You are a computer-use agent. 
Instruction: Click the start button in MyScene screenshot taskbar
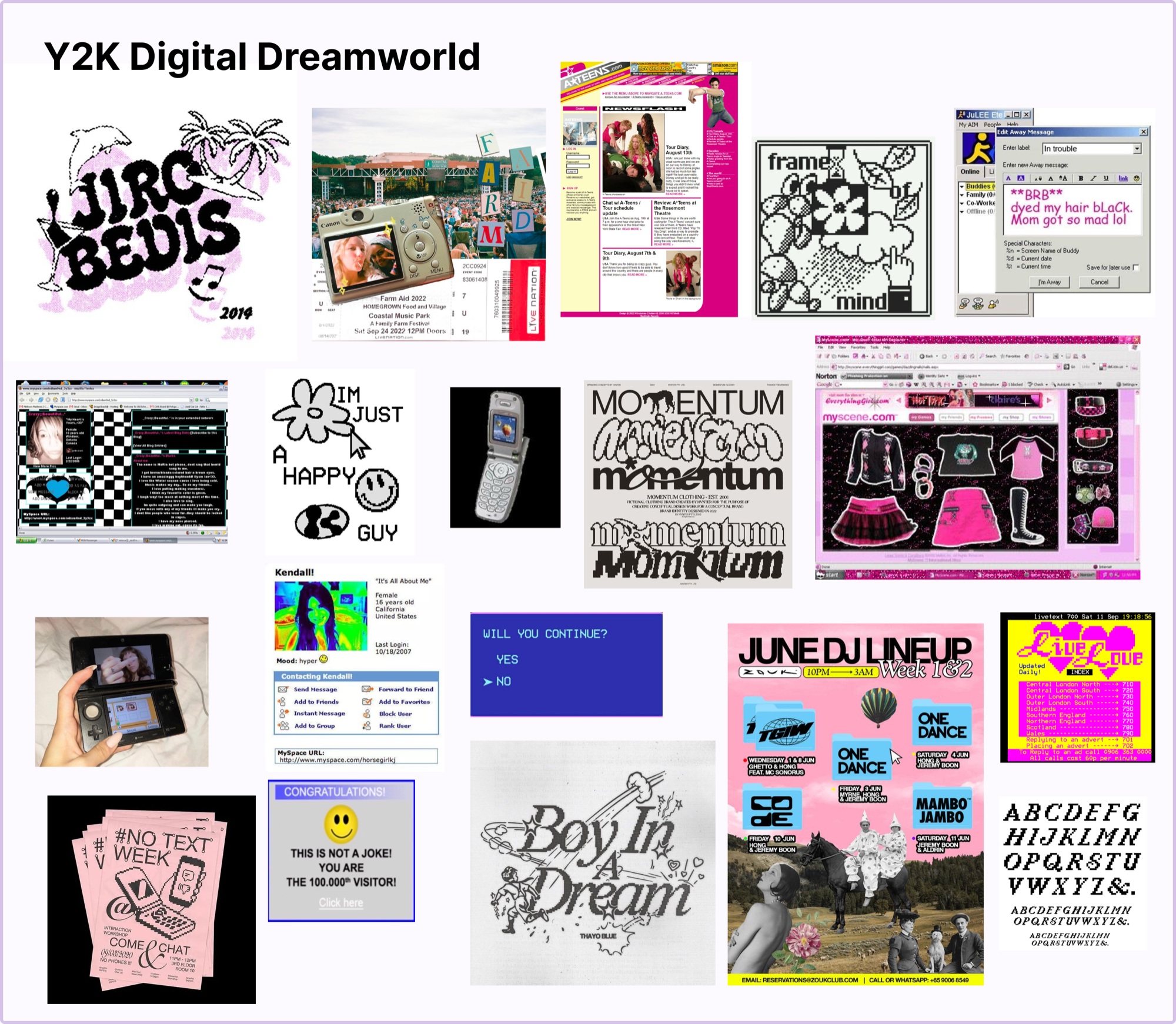[829, 574]
